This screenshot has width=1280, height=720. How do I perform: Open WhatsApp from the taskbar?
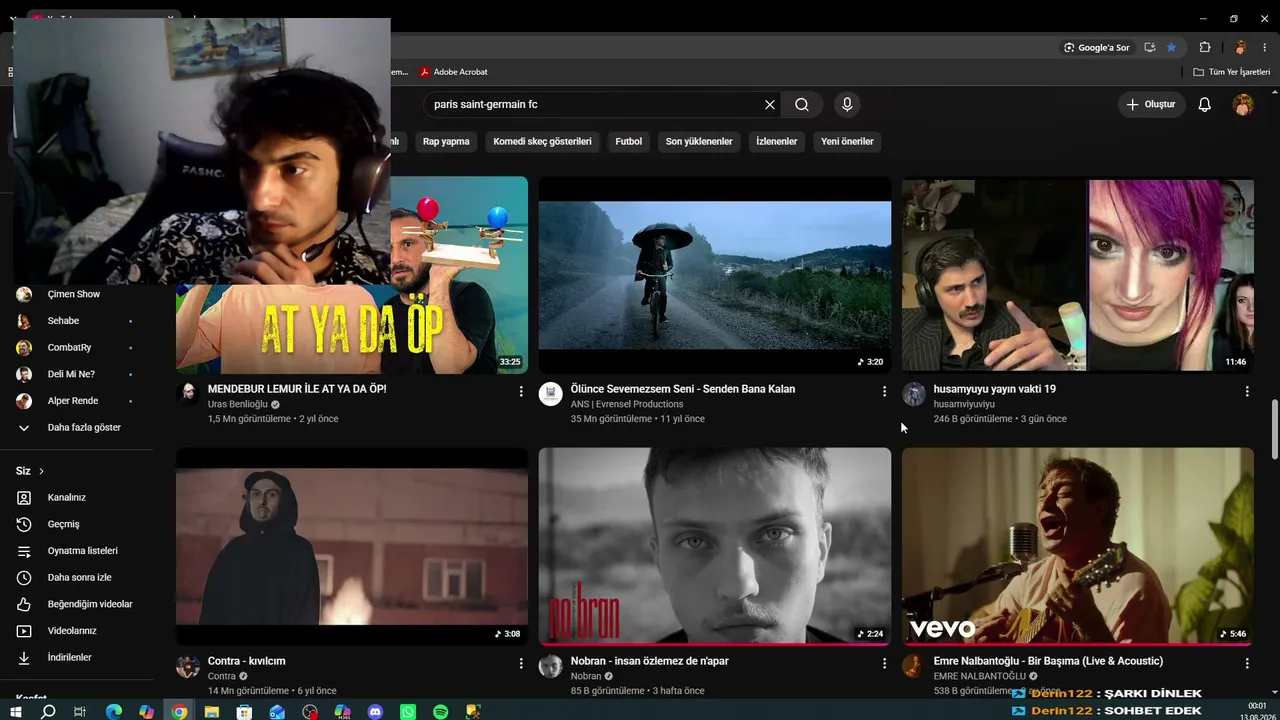(x=408, y=712)
